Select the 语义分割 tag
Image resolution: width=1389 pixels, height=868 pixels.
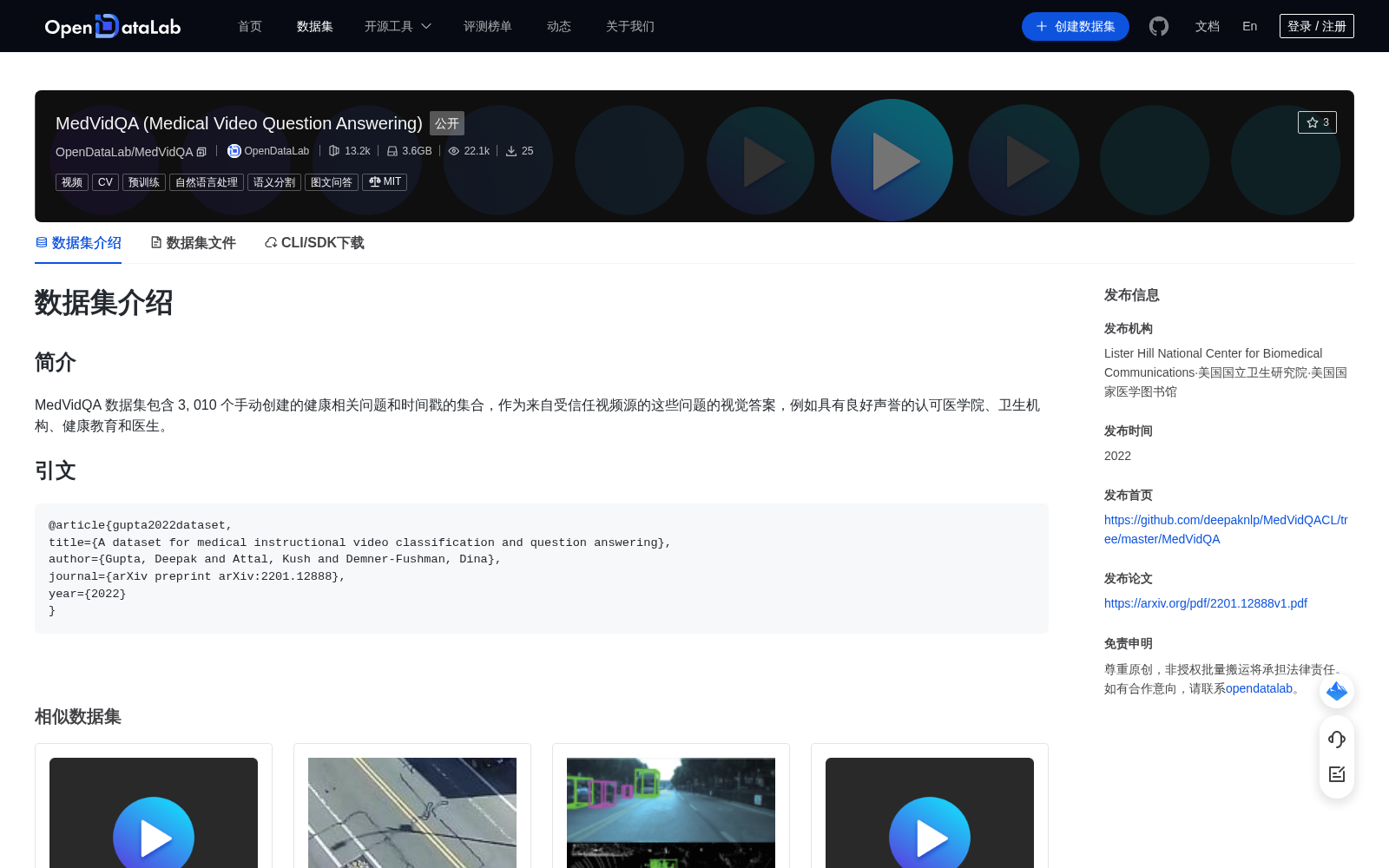pyautogui.click(x=274, y=182)
